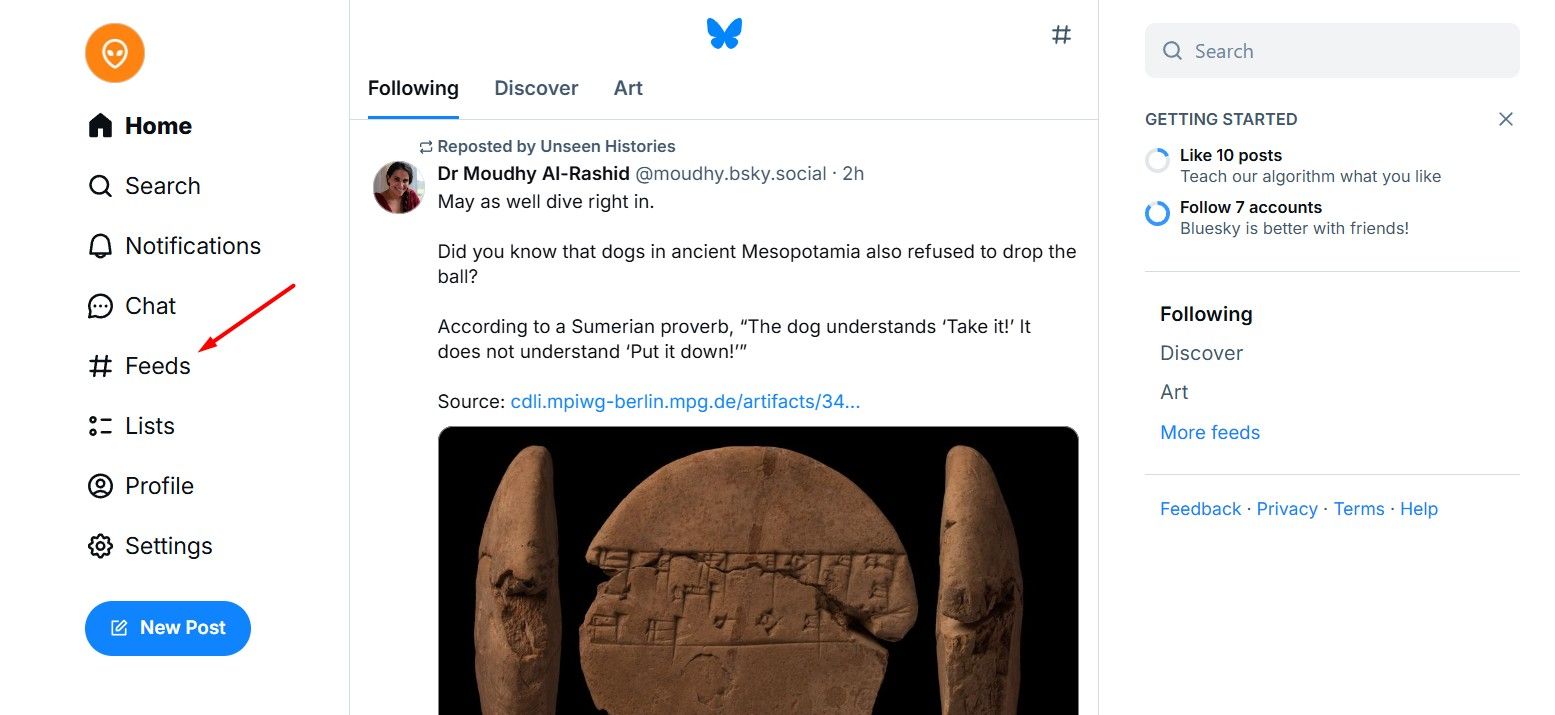Click the Home house icon
The height and width of the screenshot is (715, 1555).
(100, 126)
